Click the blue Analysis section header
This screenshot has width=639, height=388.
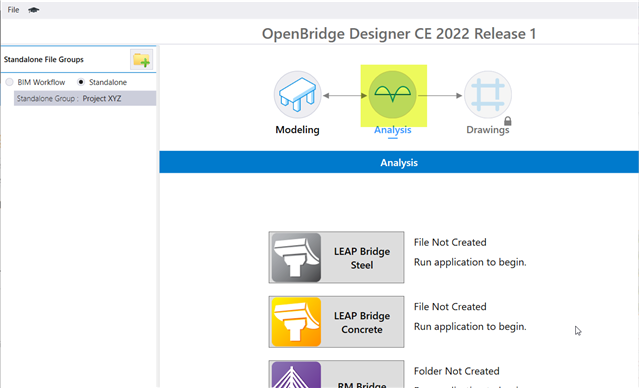(399, 162)
